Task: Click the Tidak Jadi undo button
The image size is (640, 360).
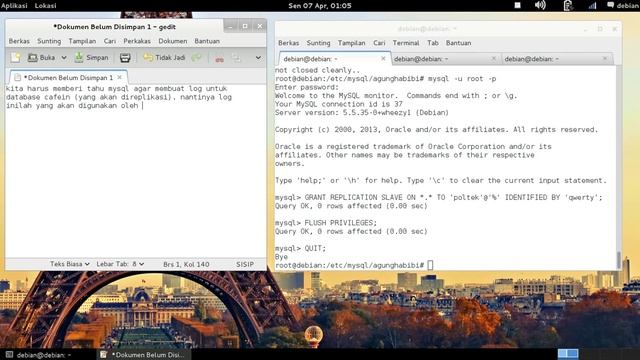Action: 164,58
